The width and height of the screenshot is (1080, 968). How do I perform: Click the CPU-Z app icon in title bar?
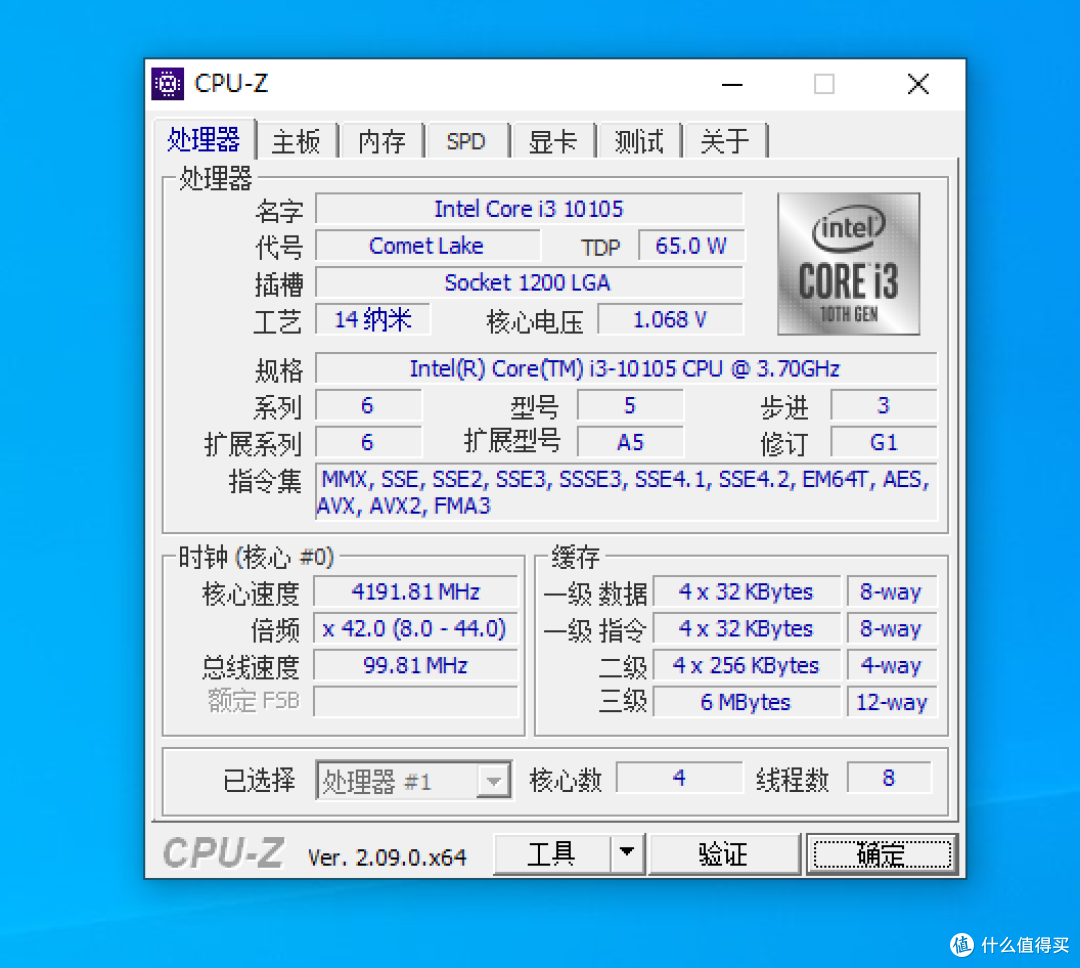coord(167,84)
